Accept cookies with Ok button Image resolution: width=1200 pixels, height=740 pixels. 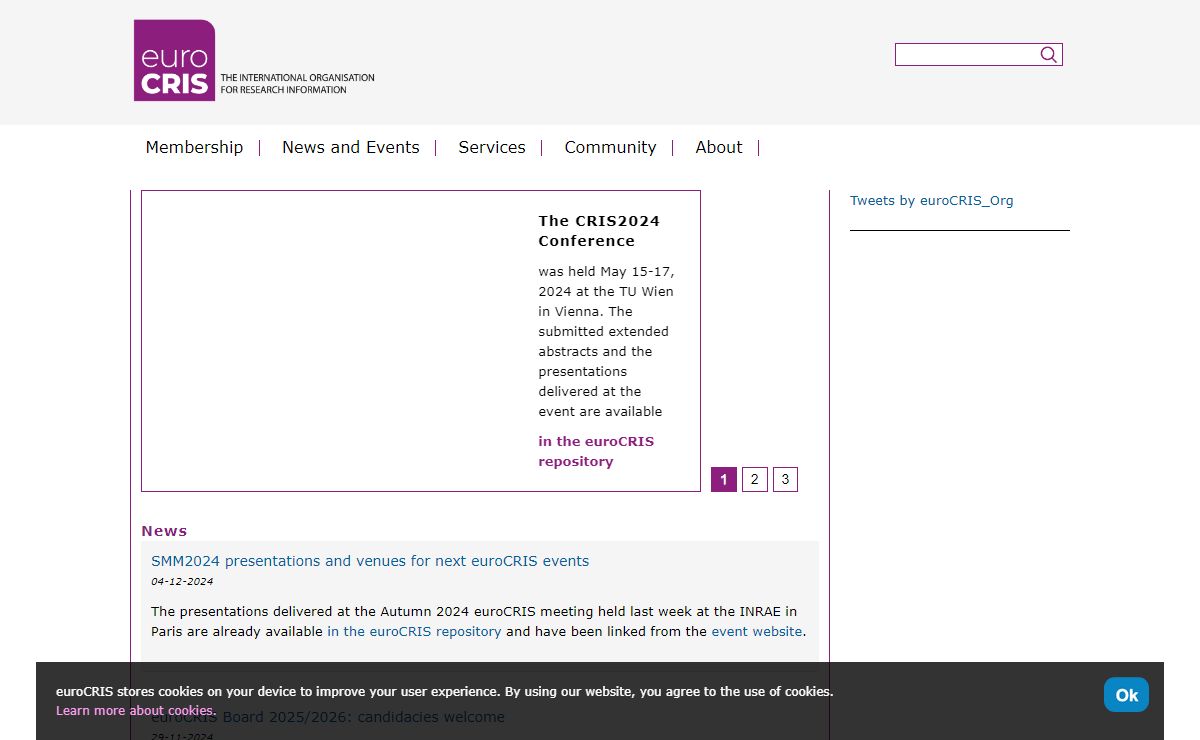1126,695
